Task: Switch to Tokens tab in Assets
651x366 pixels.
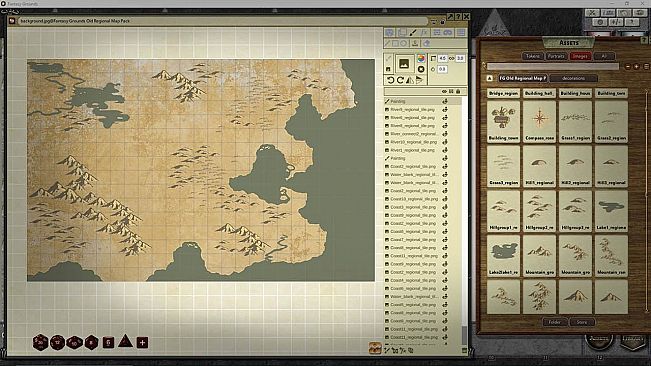Action: (533, 56)
